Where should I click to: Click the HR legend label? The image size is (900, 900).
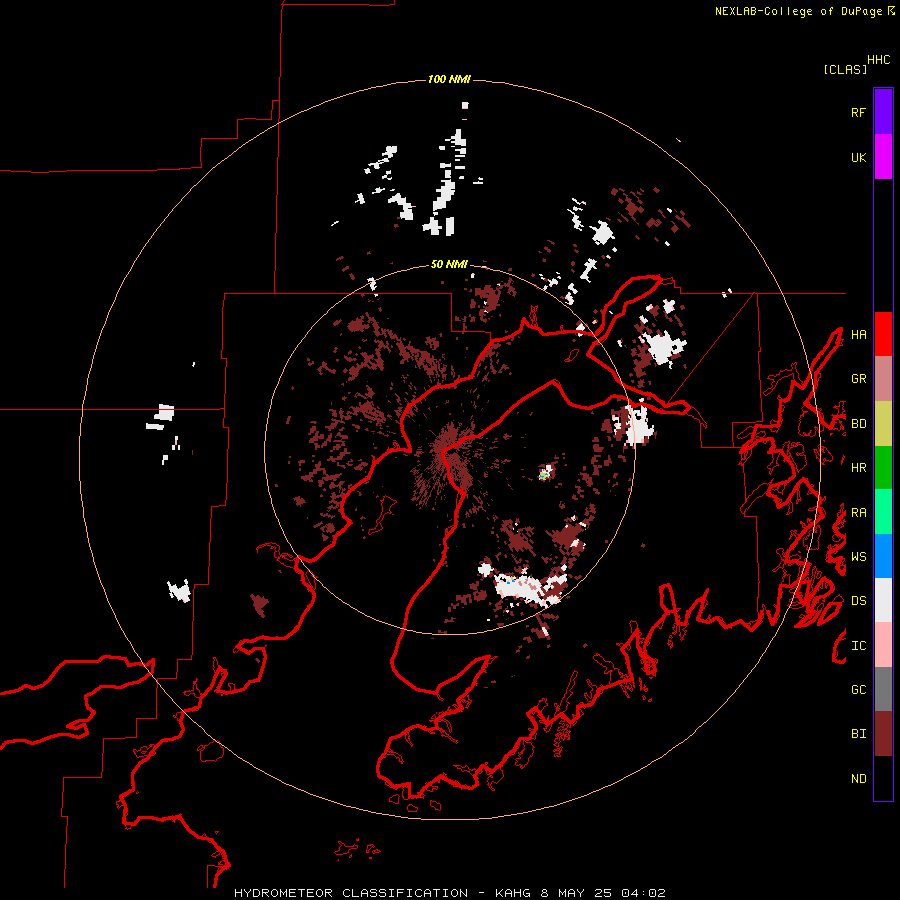859,468
